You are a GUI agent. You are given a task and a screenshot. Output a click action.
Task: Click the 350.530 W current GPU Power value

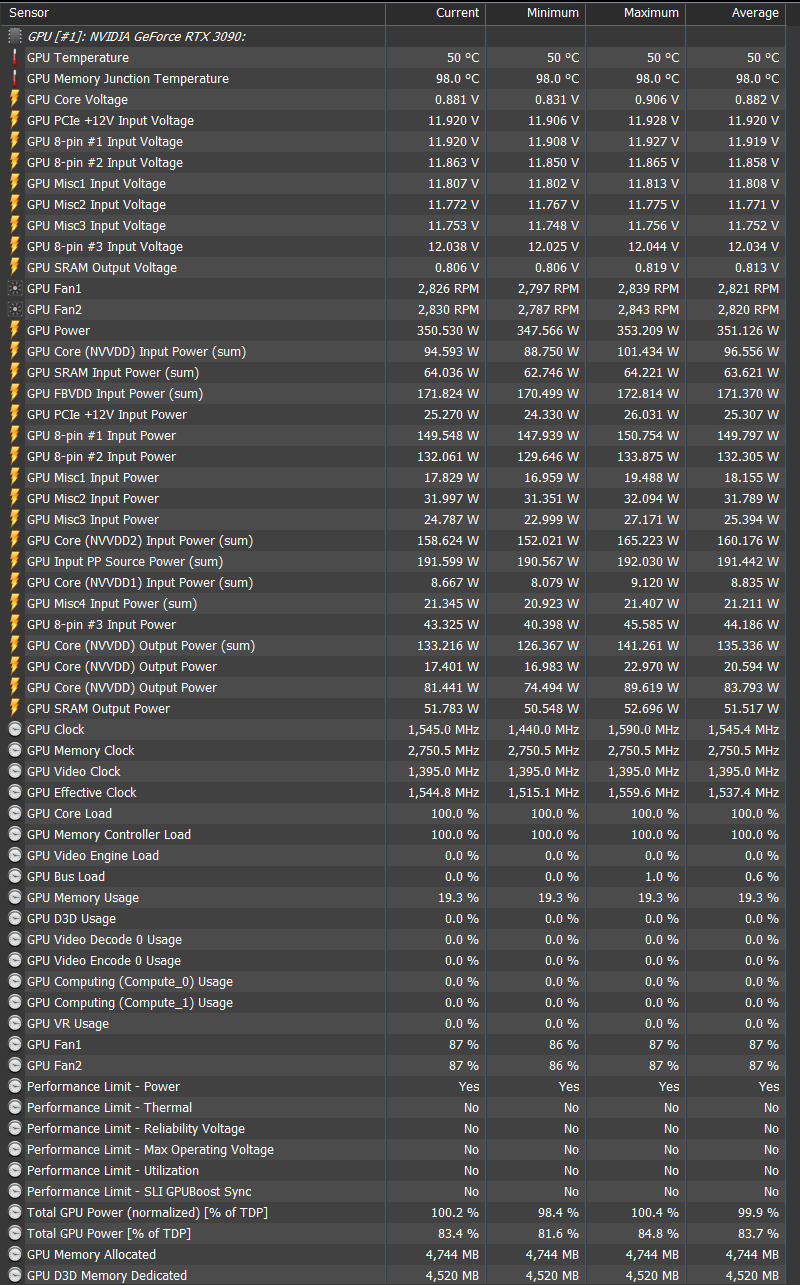click(x=448, y=330)
